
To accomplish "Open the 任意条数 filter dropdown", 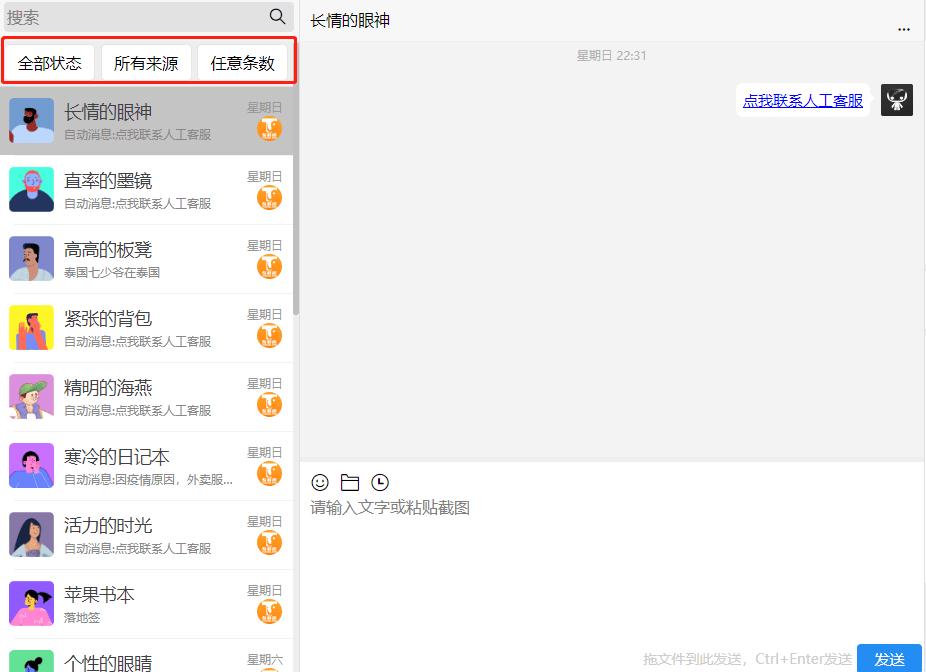I will coord(243,61).
